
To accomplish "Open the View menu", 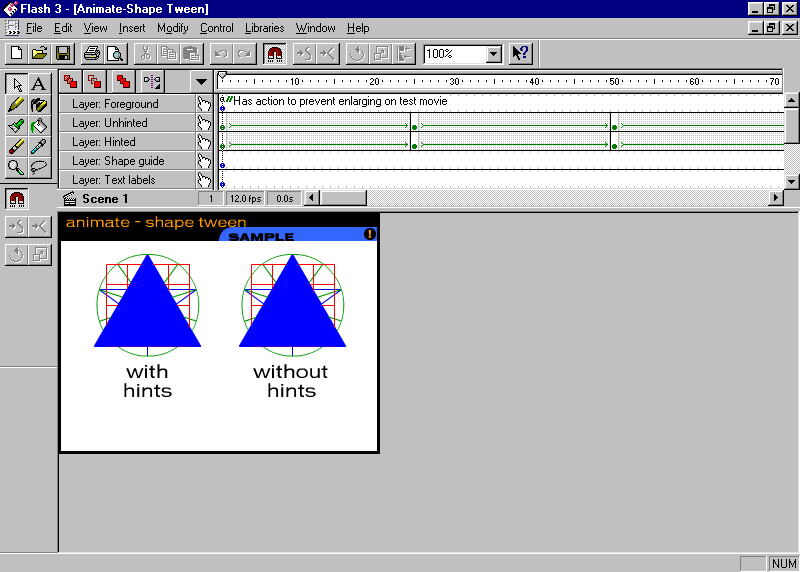I will (95, 28).
